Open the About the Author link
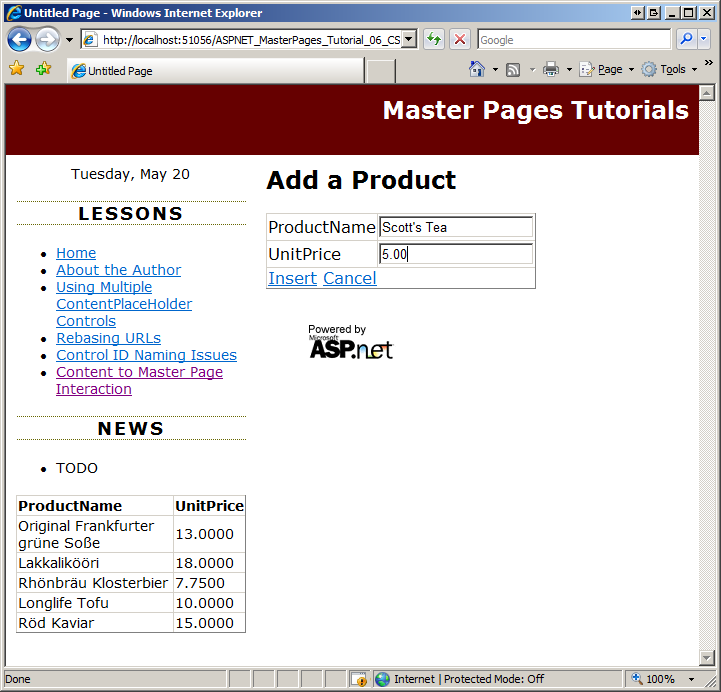Screen dimensions: 721x692 pyautogui.click(x=119, y=270)
